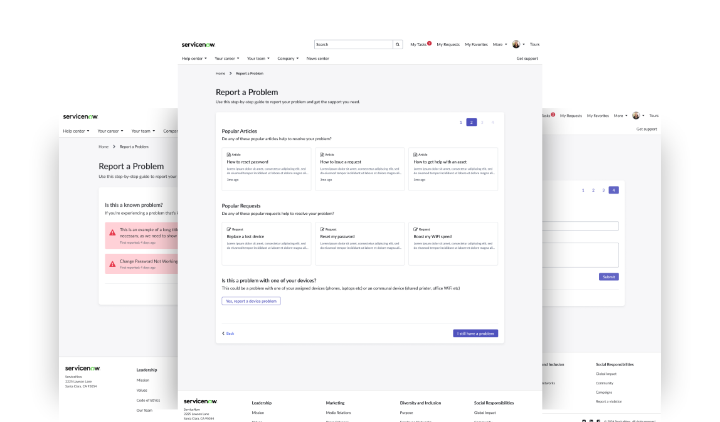
Task: Click the red alert icon on 'Change Password Not Working'
Action: (113, 263)
